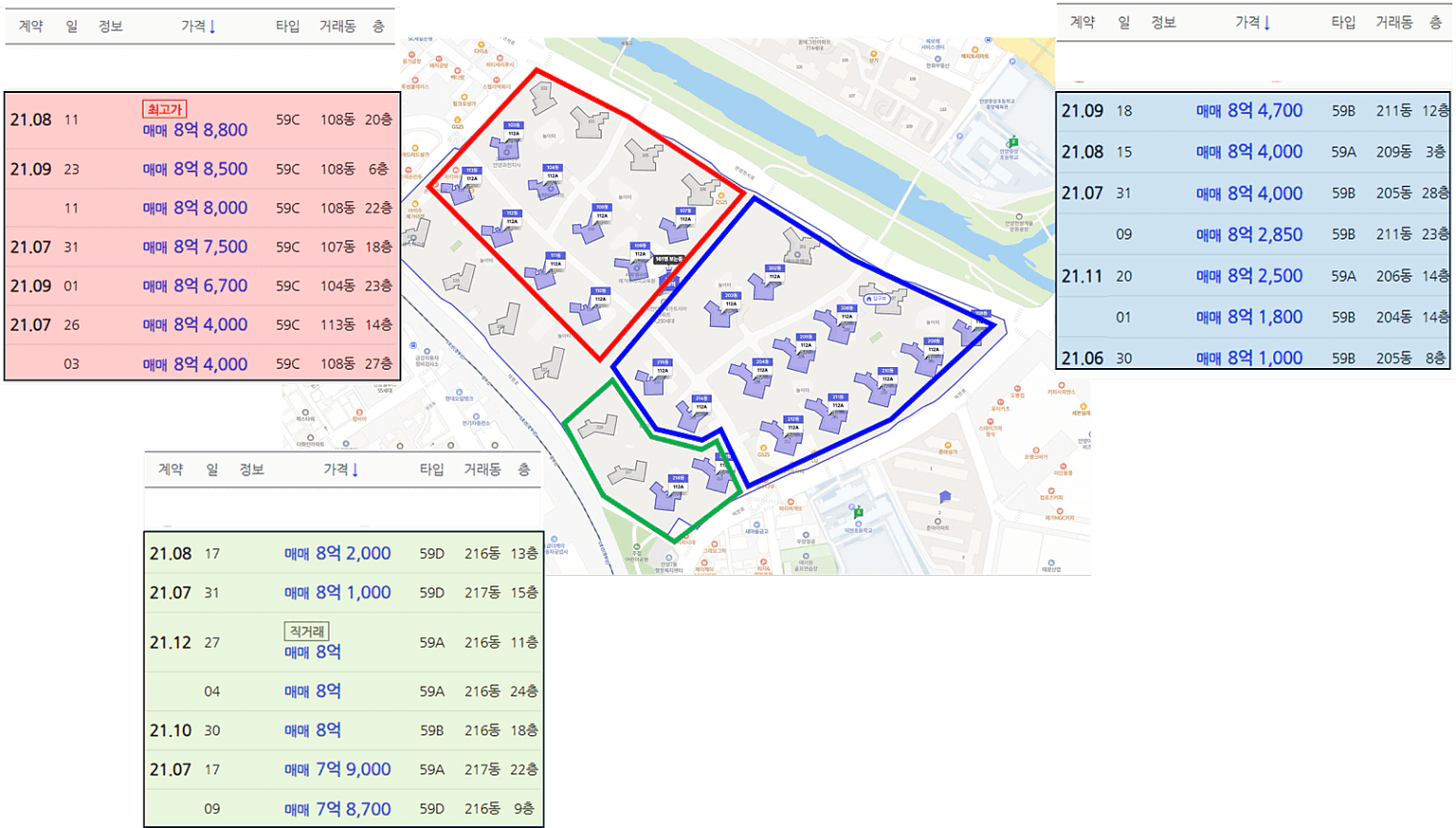Select 8억 4,000 row for 209동 3층
This screenshot has height=828, width=1456.
click(1254, 151)
